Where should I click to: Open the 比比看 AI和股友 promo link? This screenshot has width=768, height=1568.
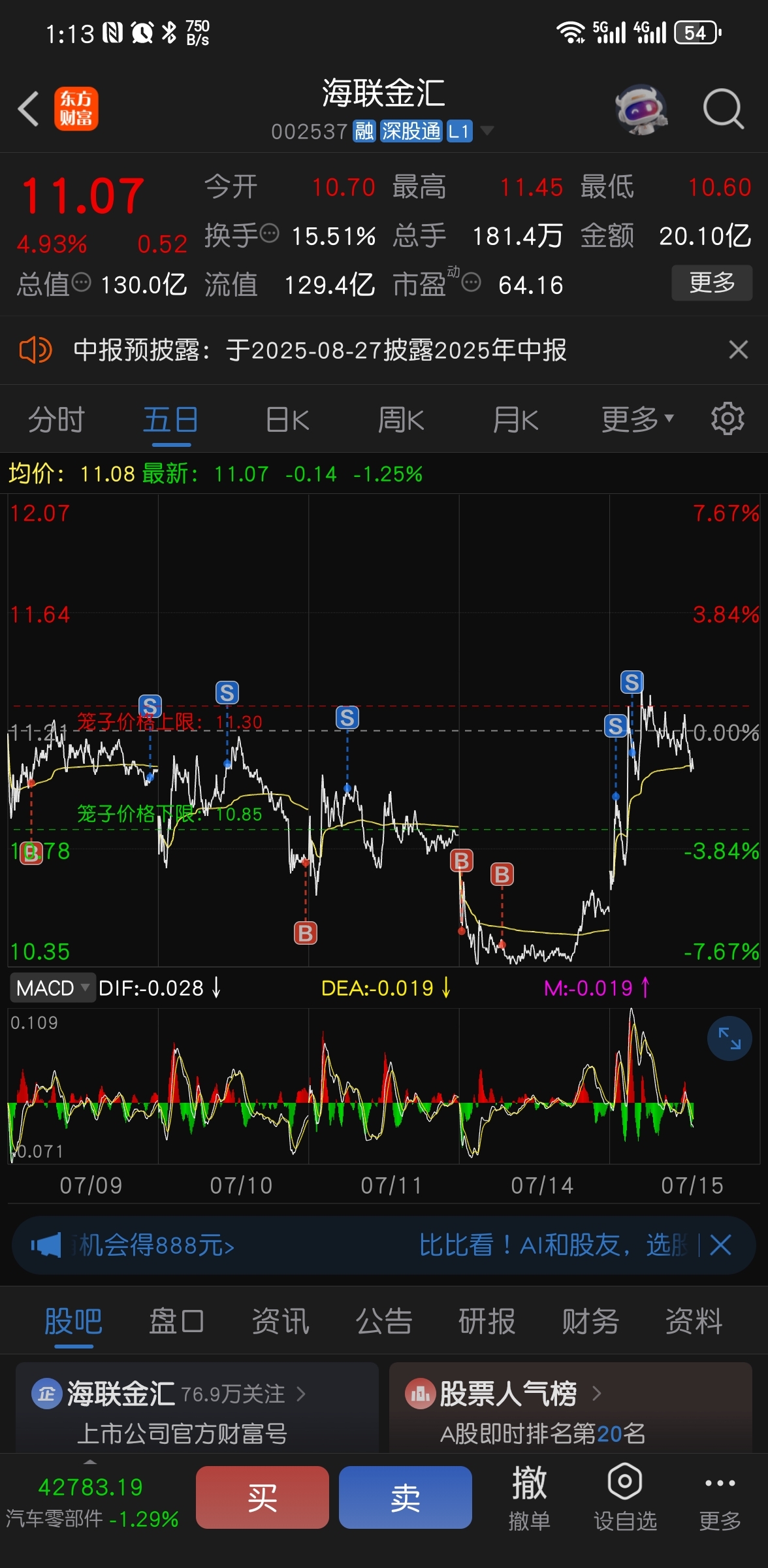tap(552, 1245)
